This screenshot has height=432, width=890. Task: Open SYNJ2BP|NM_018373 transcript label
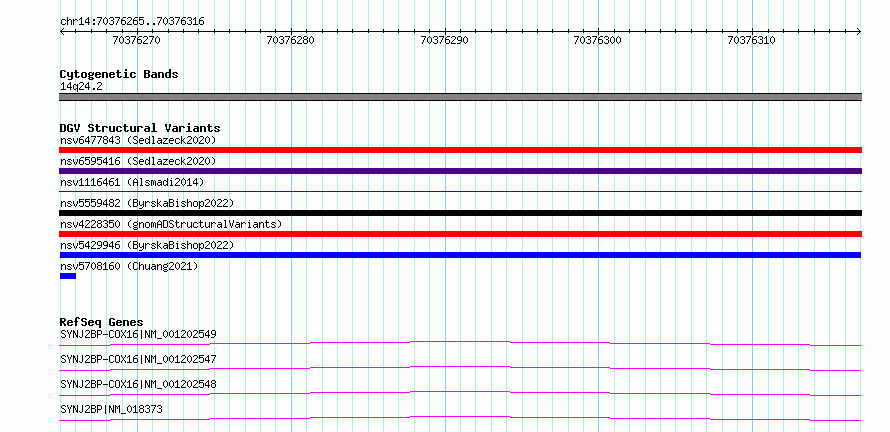[111, 409]
